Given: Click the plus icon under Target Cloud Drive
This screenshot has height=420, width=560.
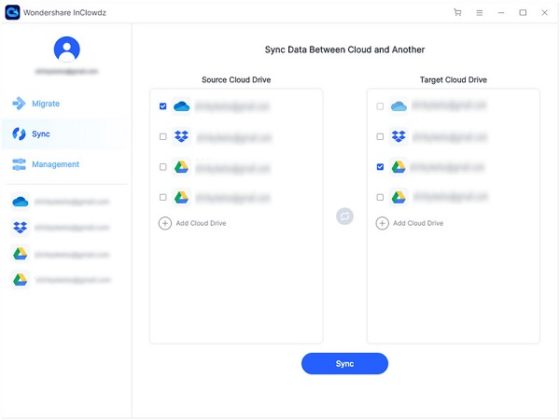Looking at the screenshot, I should point(382,223).
